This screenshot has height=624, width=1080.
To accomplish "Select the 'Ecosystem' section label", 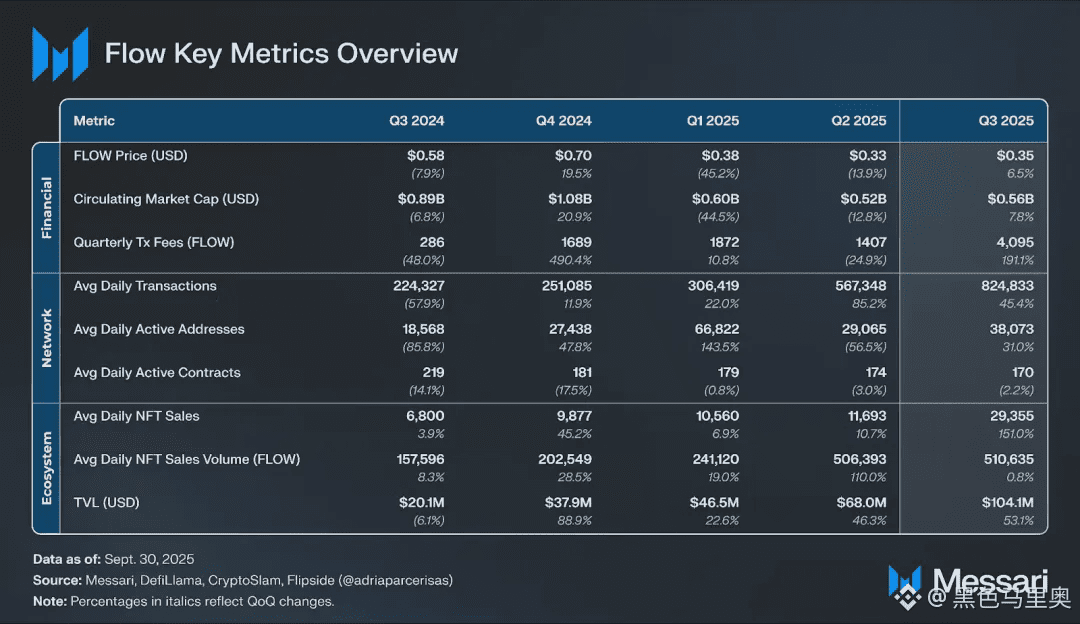I will pyautogui.click(x=46, y=468).
